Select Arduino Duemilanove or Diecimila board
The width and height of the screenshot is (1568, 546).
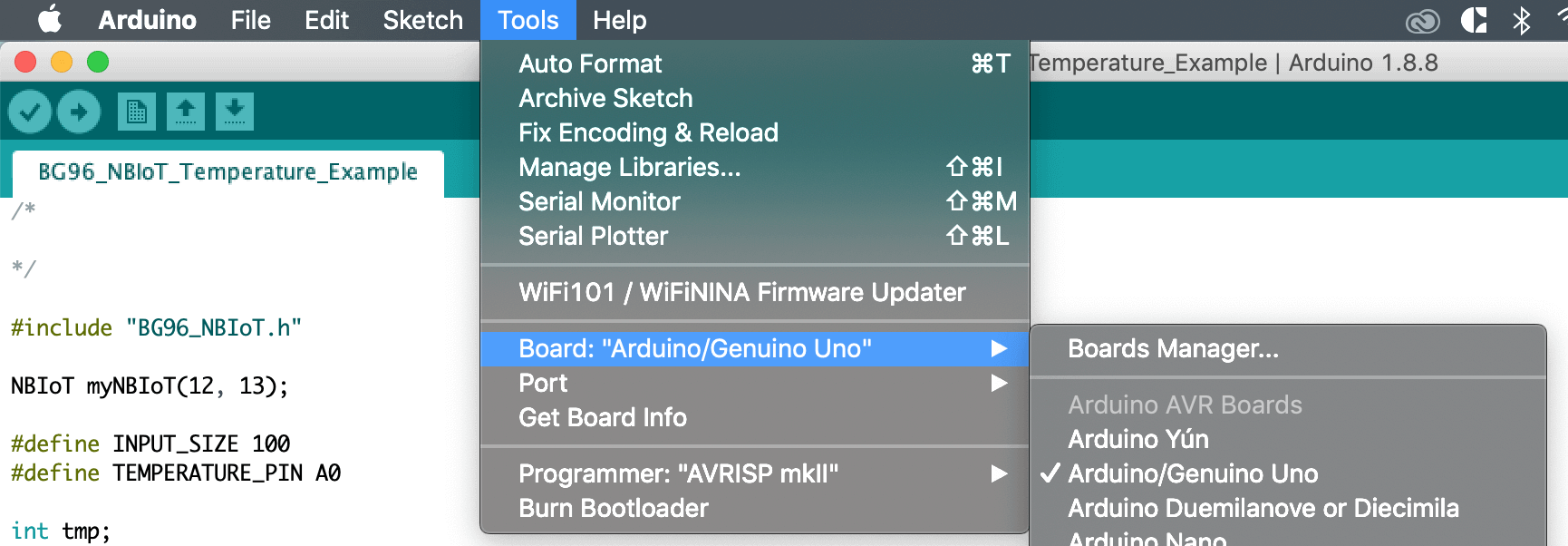[1288, 508]
